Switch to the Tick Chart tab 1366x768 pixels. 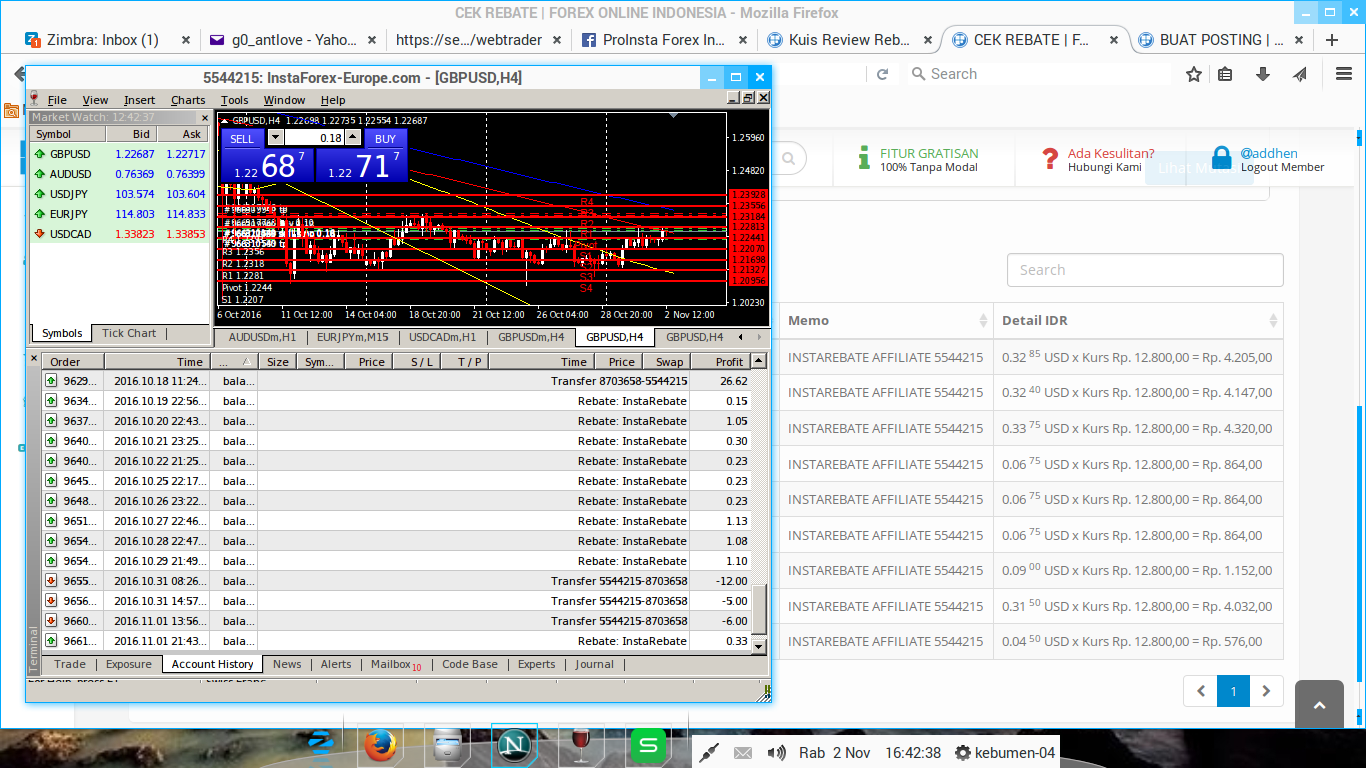click(x=129, y=333)
